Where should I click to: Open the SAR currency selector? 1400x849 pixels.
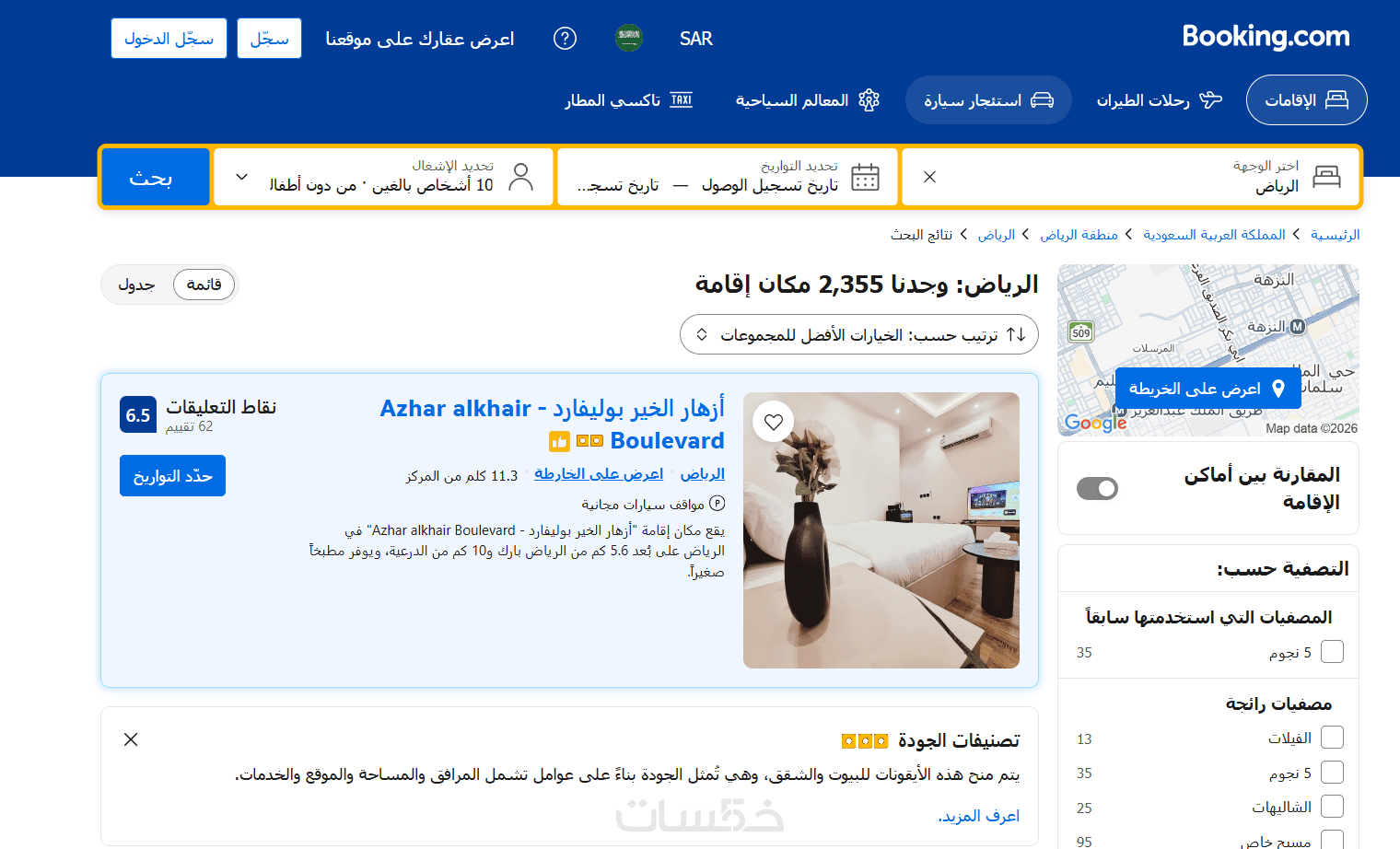point(696,39)
